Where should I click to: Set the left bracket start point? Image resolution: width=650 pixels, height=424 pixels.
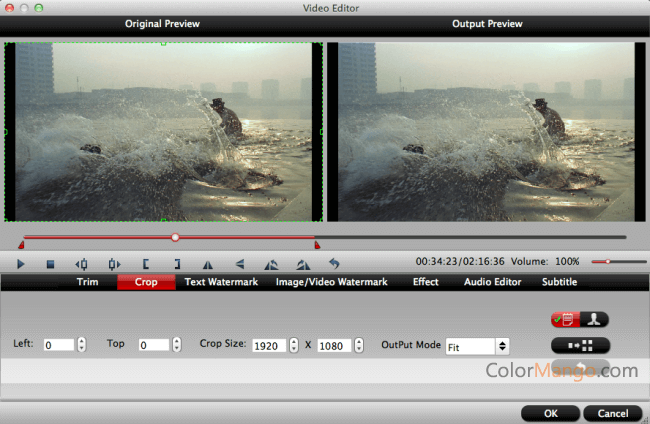146,264
